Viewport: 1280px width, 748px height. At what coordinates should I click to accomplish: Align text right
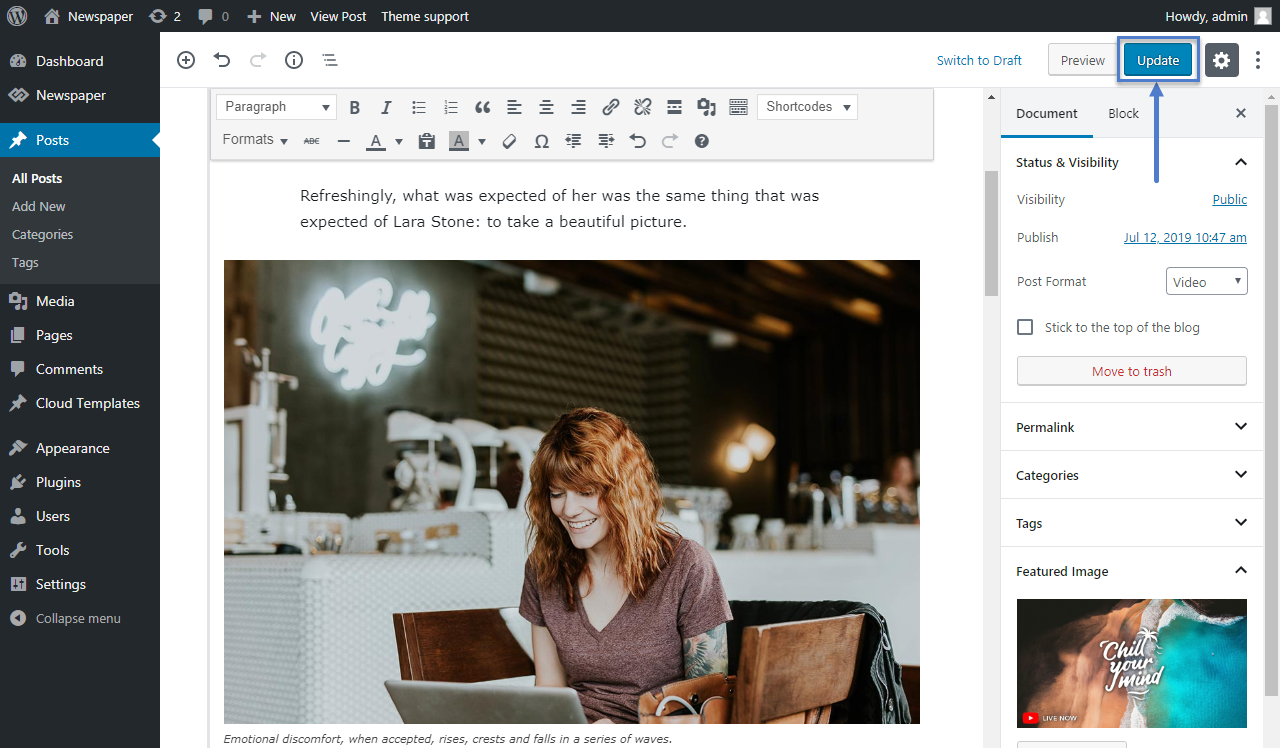[578, 107]
